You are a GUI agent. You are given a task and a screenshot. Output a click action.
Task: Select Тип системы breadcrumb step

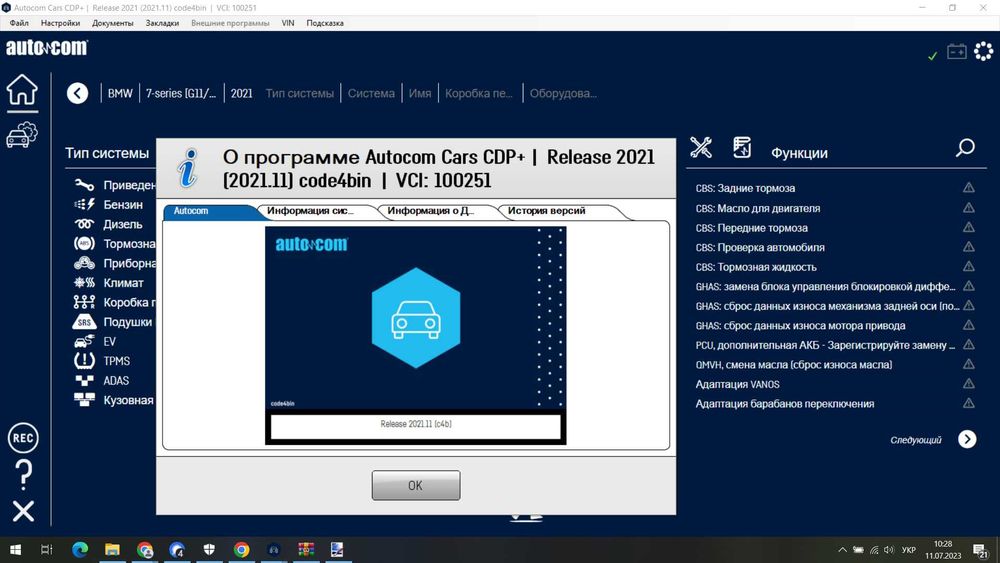pos(300,94)
